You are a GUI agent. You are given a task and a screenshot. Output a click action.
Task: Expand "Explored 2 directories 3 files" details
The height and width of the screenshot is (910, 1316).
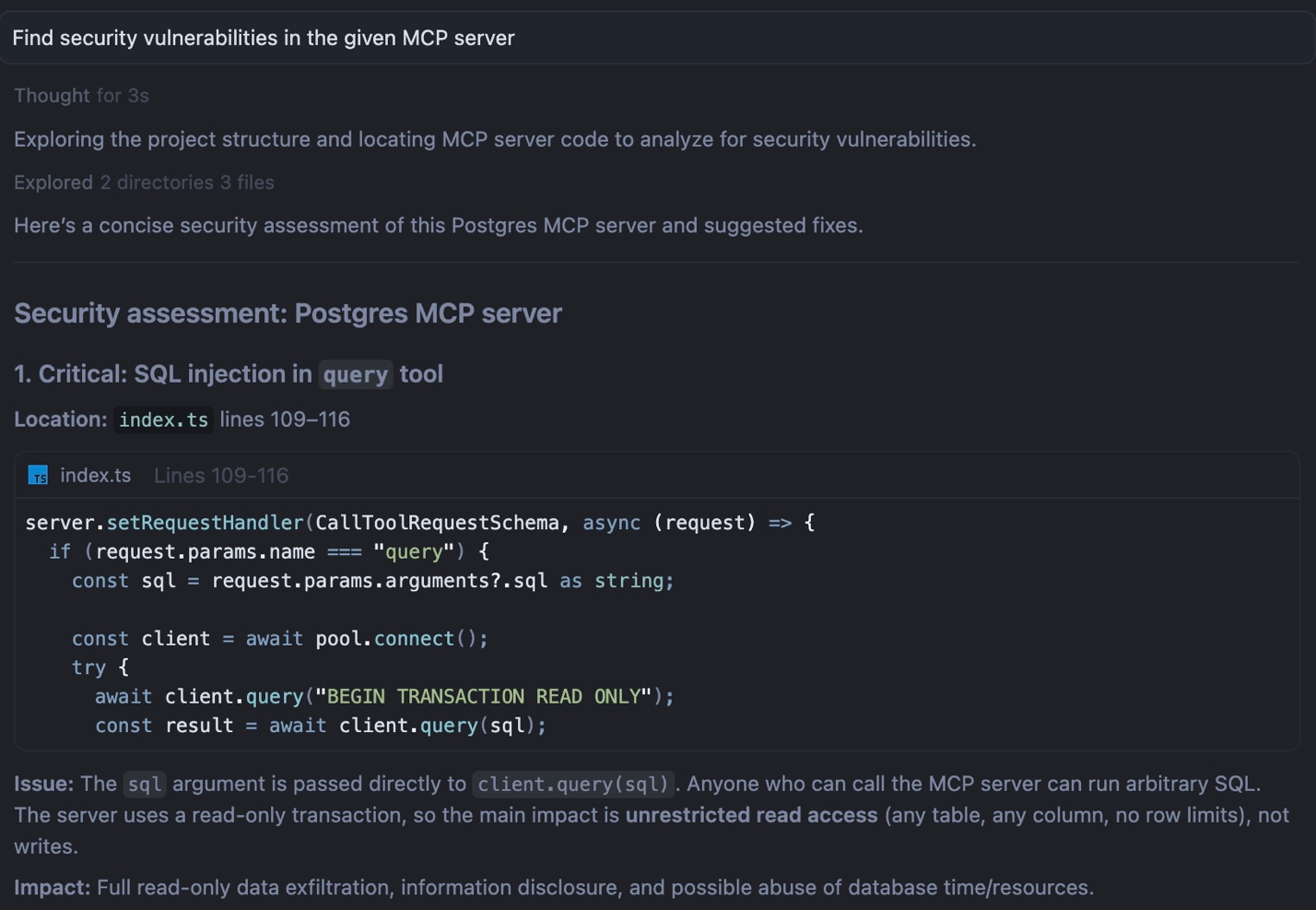tap(144, 183)
